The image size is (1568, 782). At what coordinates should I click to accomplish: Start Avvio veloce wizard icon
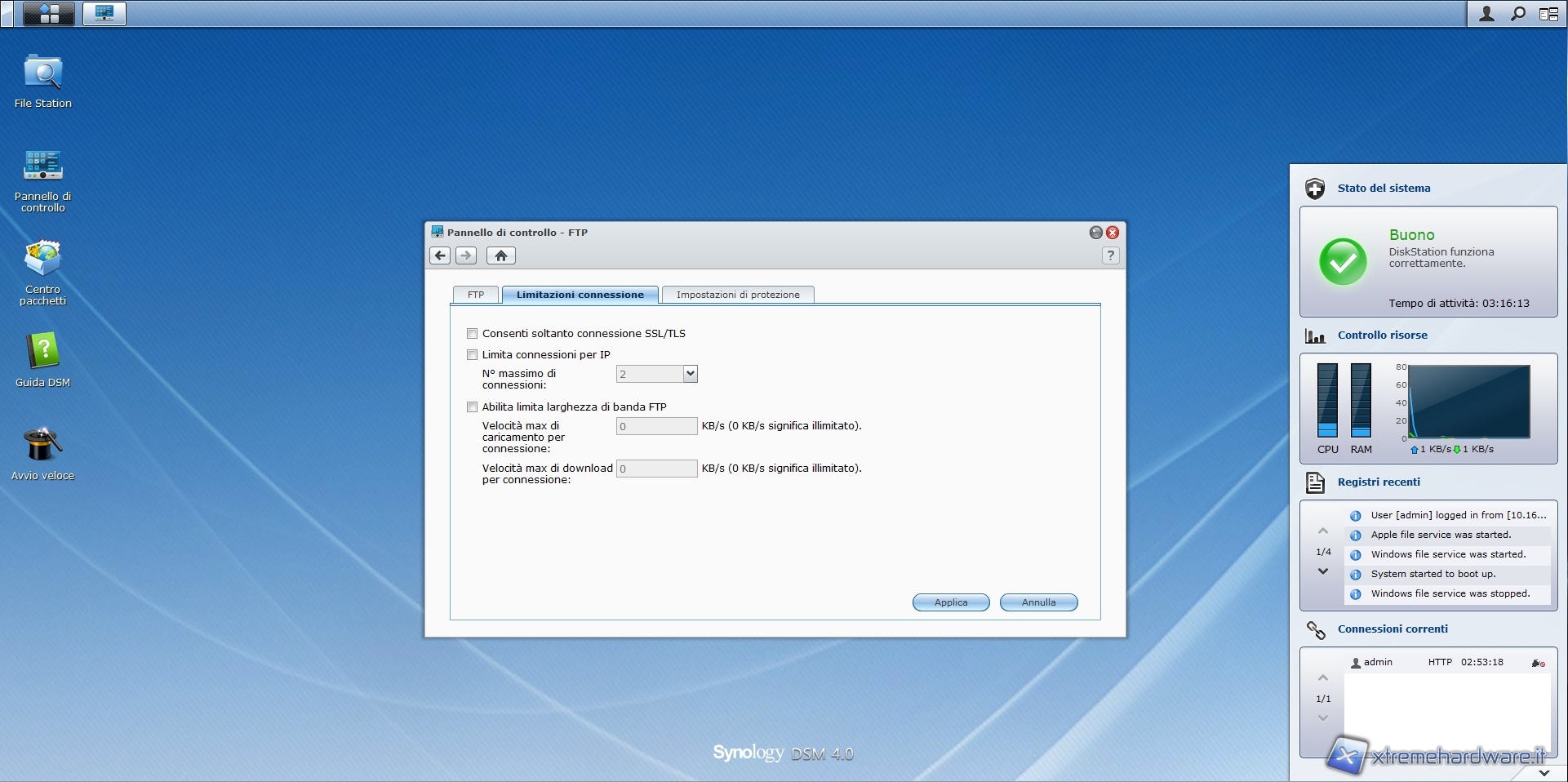[x=42, y=446]
